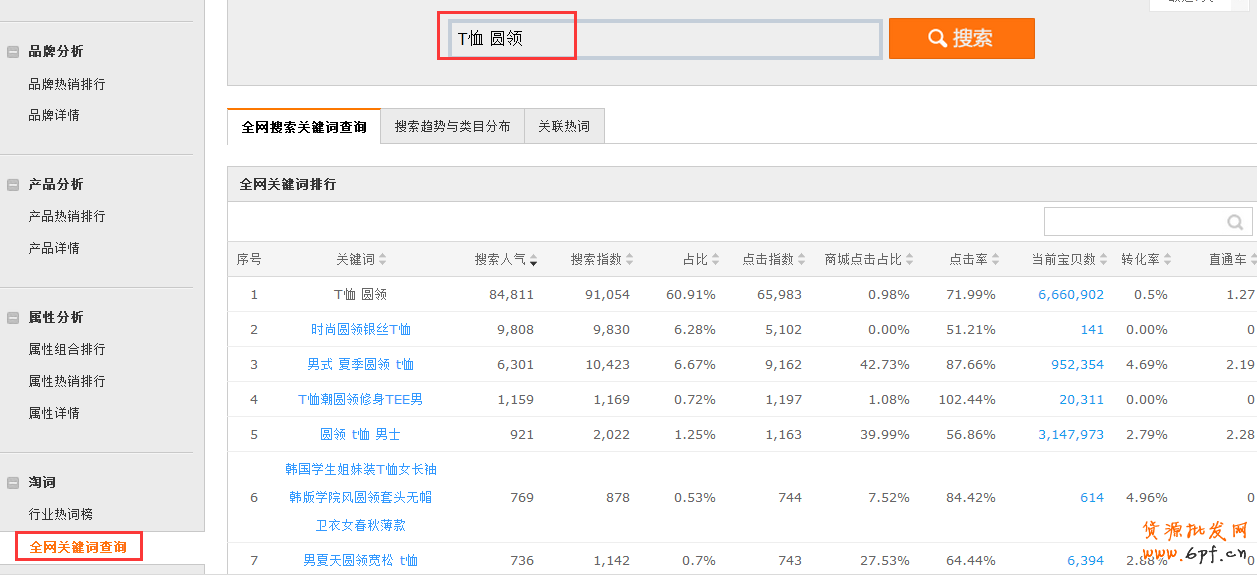Collapse the 产品分析 sidebar section
The width and height of the screenshot is (1257, 575).
(x=13, y=185)
